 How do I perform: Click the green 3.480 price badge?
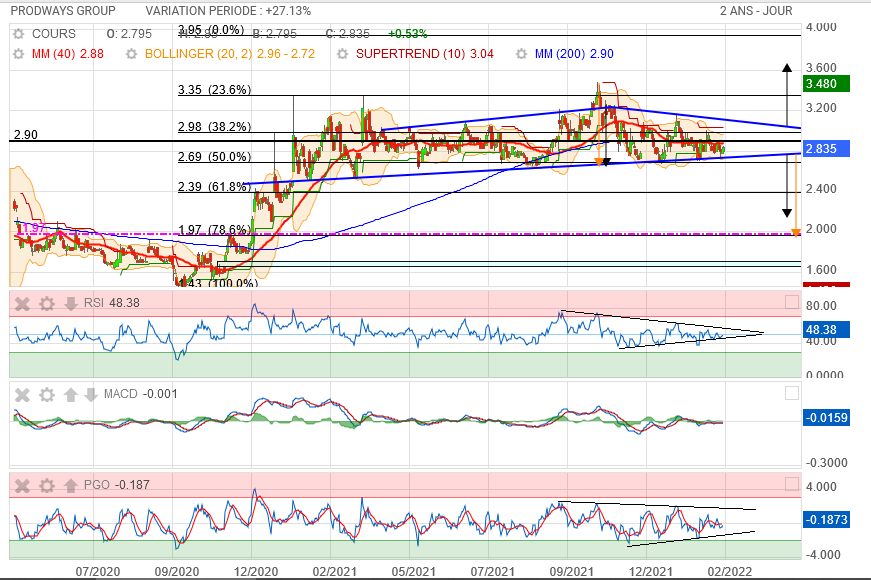[x=827, y=84]
